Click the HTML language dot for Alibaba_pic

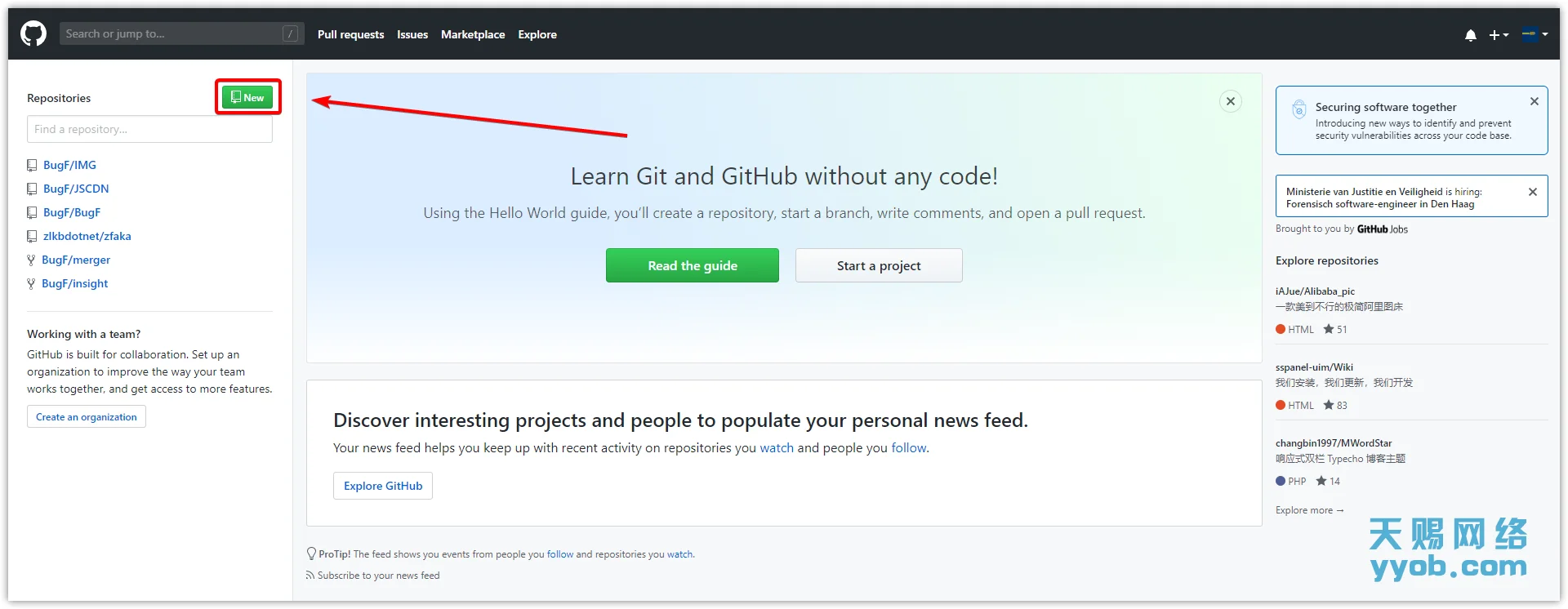[1281, 329]
